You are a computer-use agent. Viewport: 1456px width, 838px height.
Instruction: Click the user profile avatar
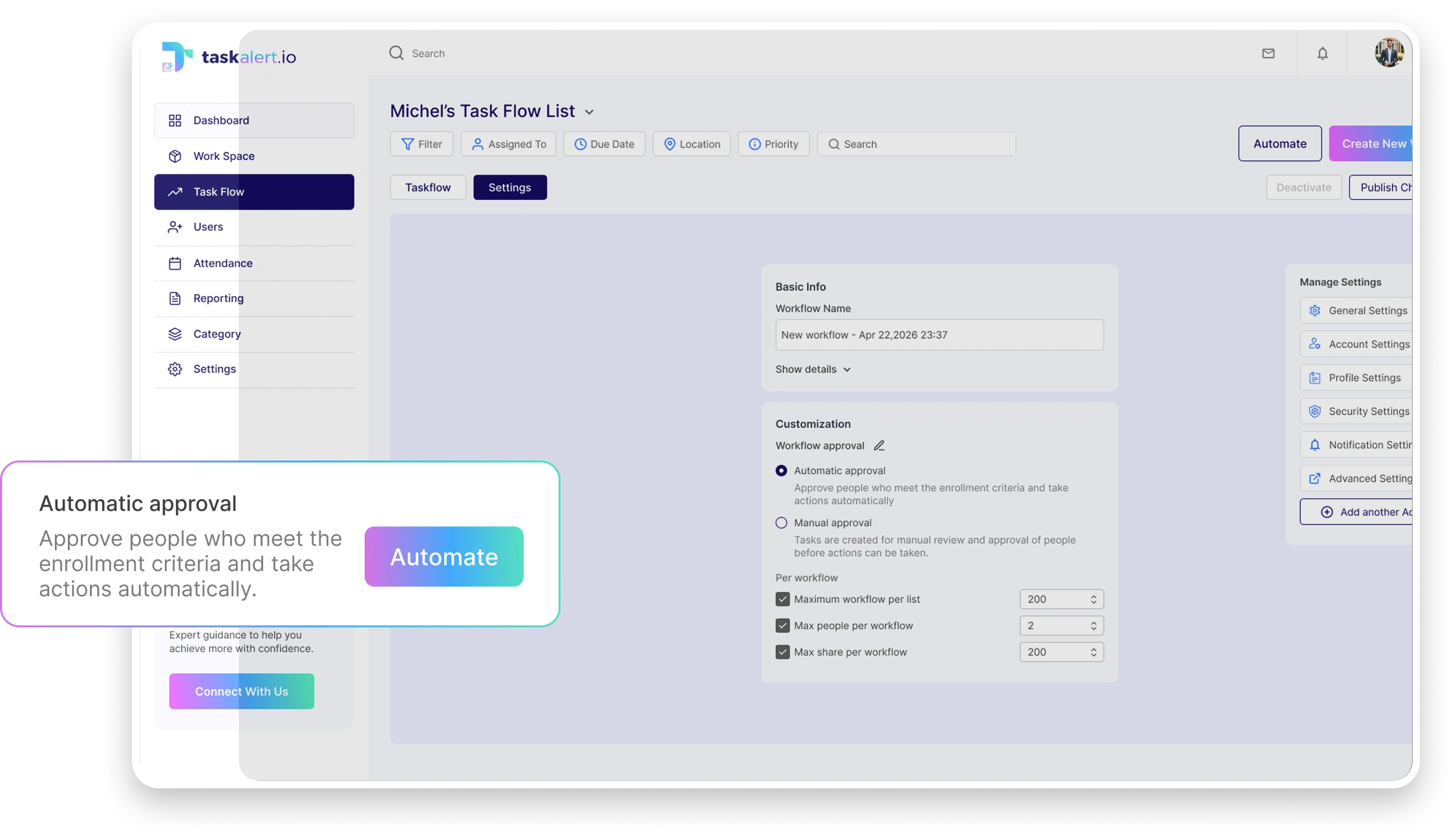tap(1389, 53)
